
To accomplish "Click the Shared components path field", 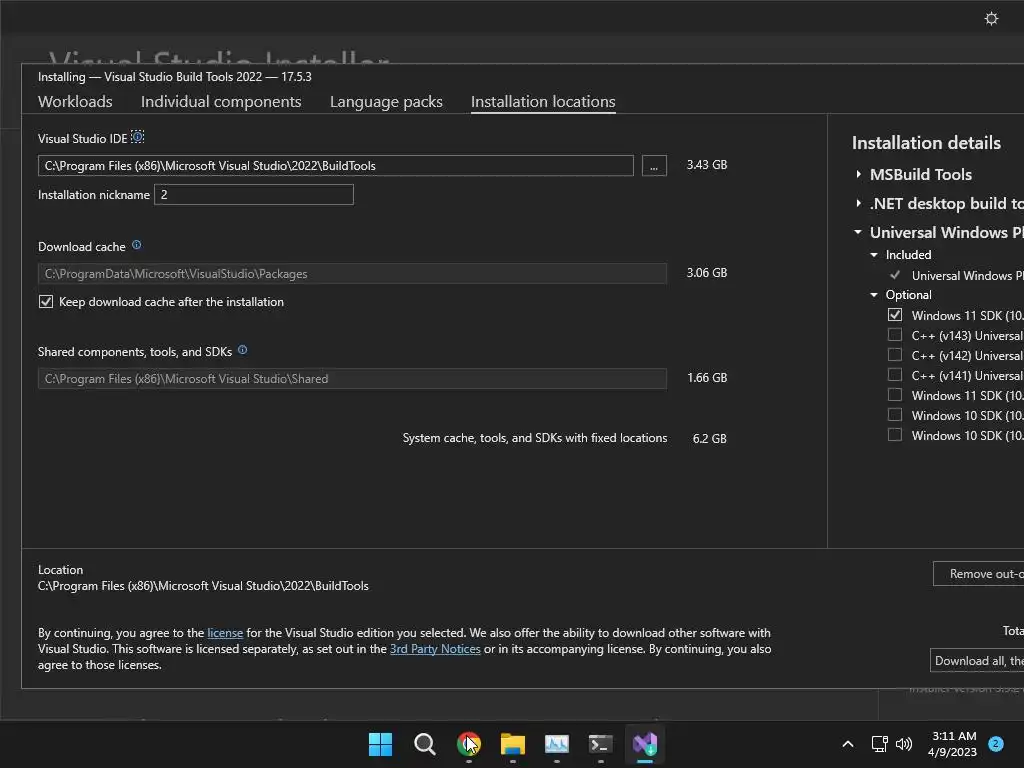I will 352,379.
